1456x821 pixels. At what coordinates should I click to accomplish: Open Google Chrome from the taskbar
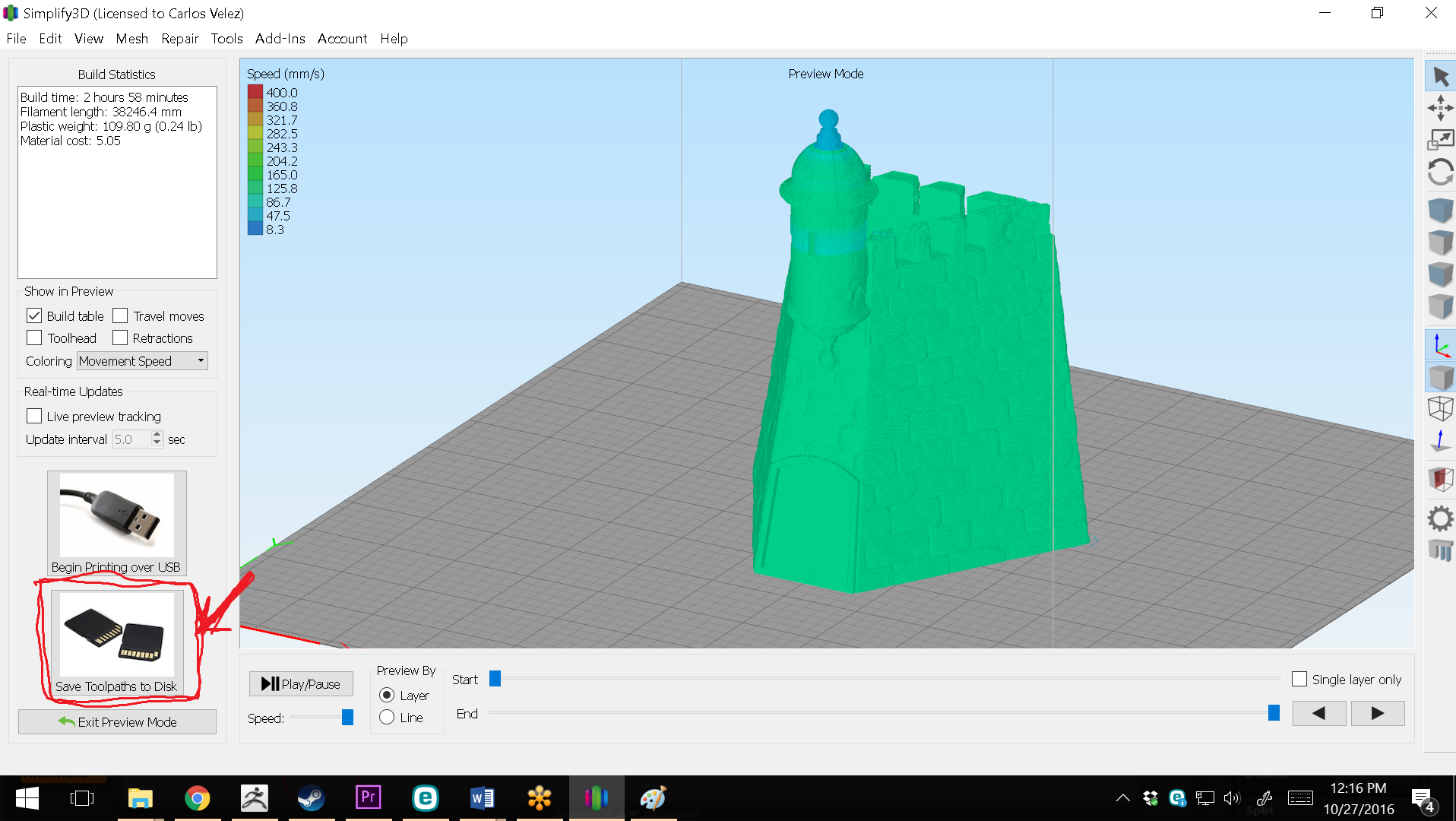(x=198, y=797)
